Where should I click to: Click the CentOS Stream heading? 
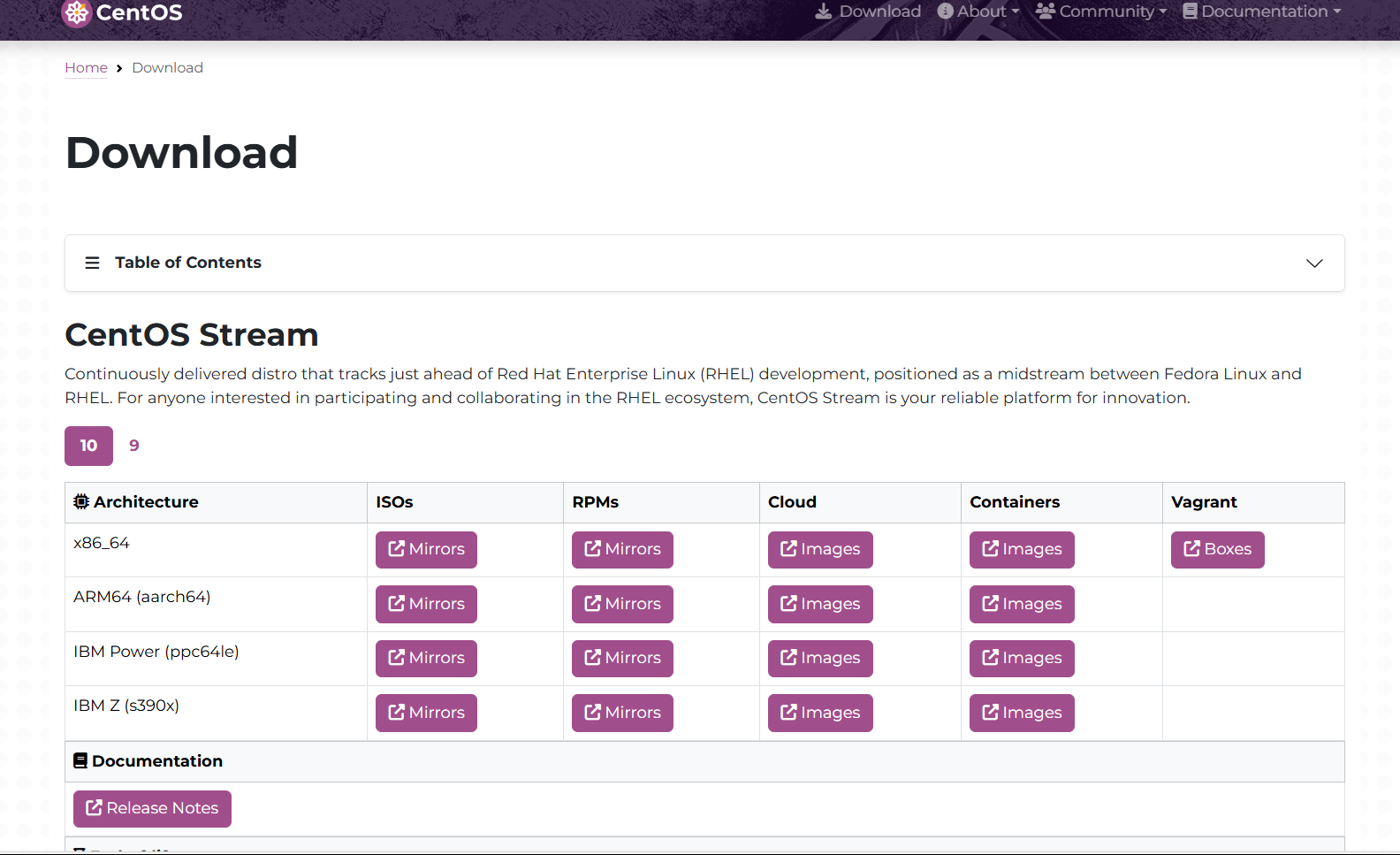point(192,335)
